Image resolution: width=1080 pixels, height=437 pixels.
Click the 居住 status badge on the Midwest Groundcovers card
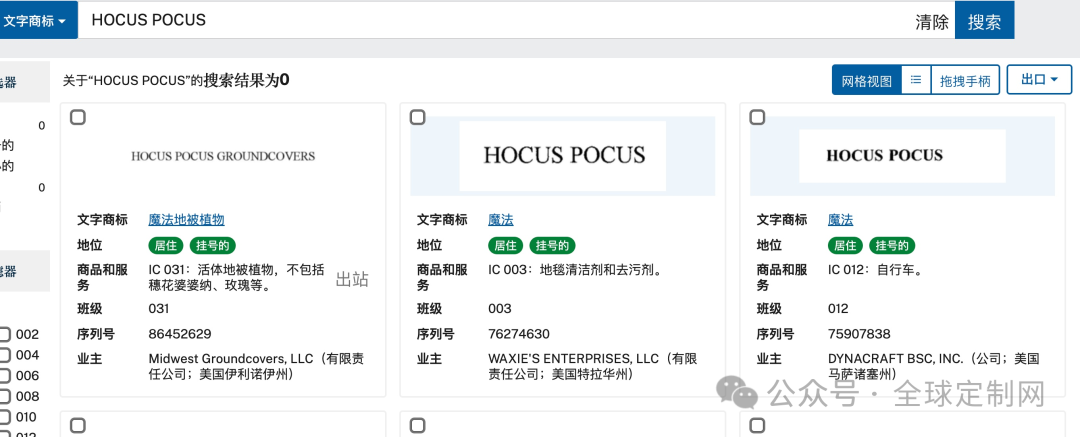pos(164,245)
